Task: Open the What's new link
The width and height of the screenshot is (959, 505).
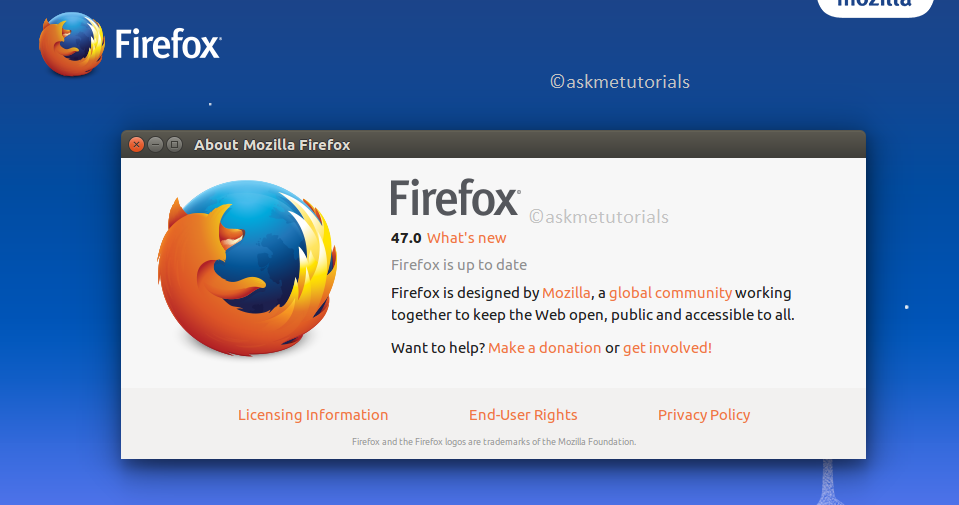Action: coord(466,238)
